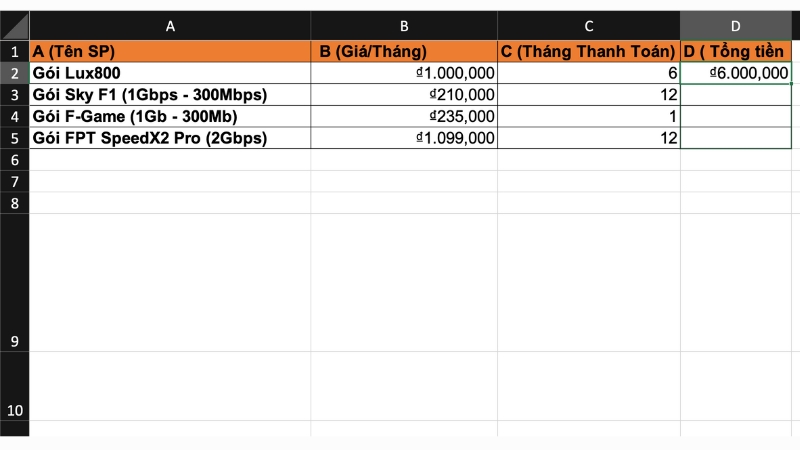Select the 'Gói Lux800' cell
The width and height of the screenshot is (800, 450).
(170, 73)
